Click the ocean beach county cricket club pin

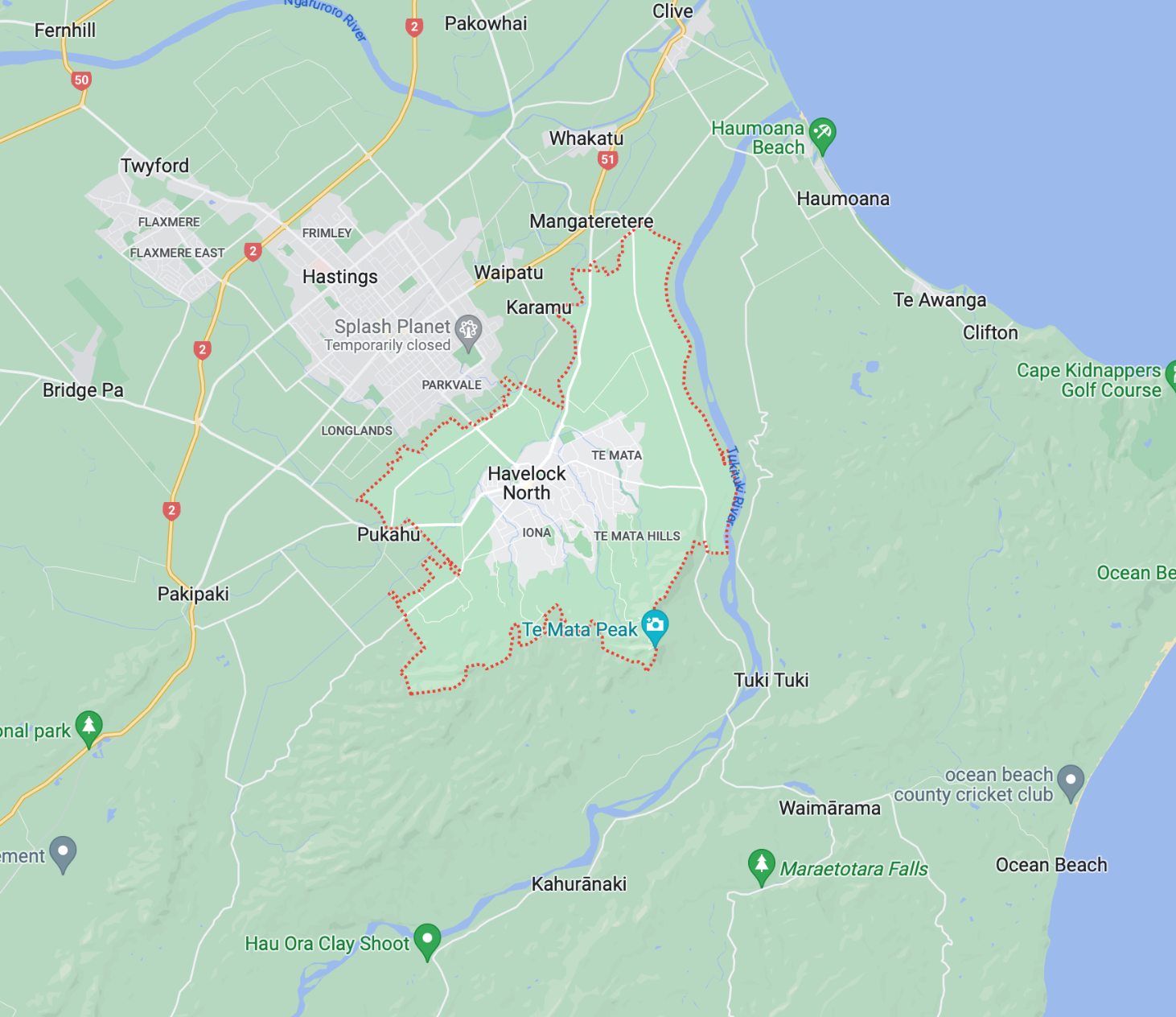[1071, 782]
